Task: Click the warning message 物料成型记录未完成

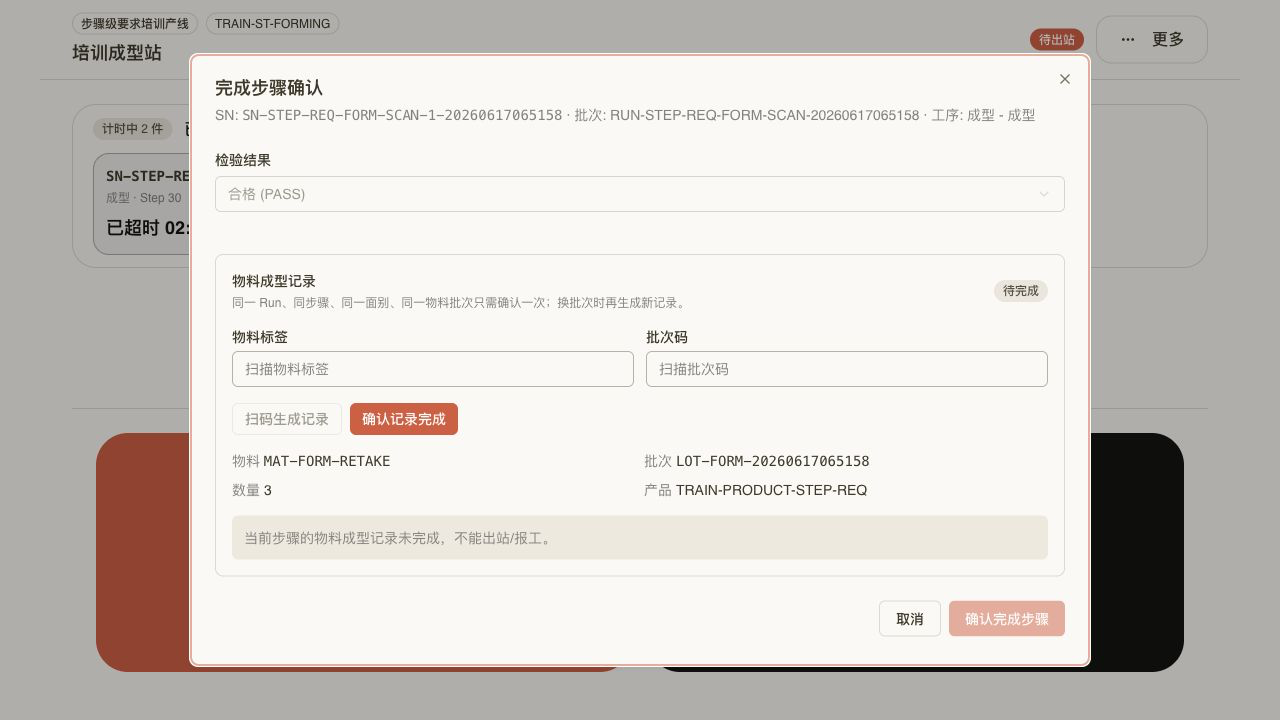Action: click(x=640, y=538)
